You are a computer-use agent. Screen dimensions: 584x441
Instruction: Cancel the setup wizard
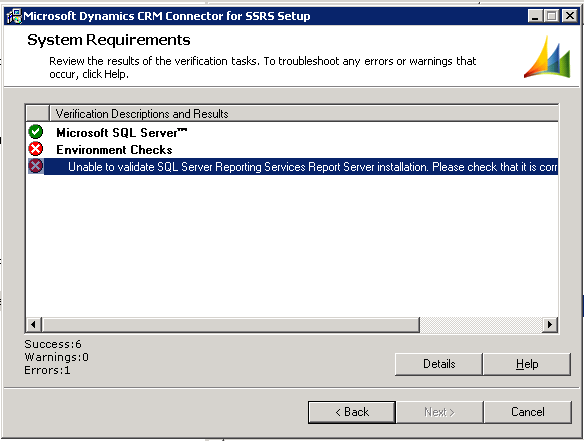(527, 412)
